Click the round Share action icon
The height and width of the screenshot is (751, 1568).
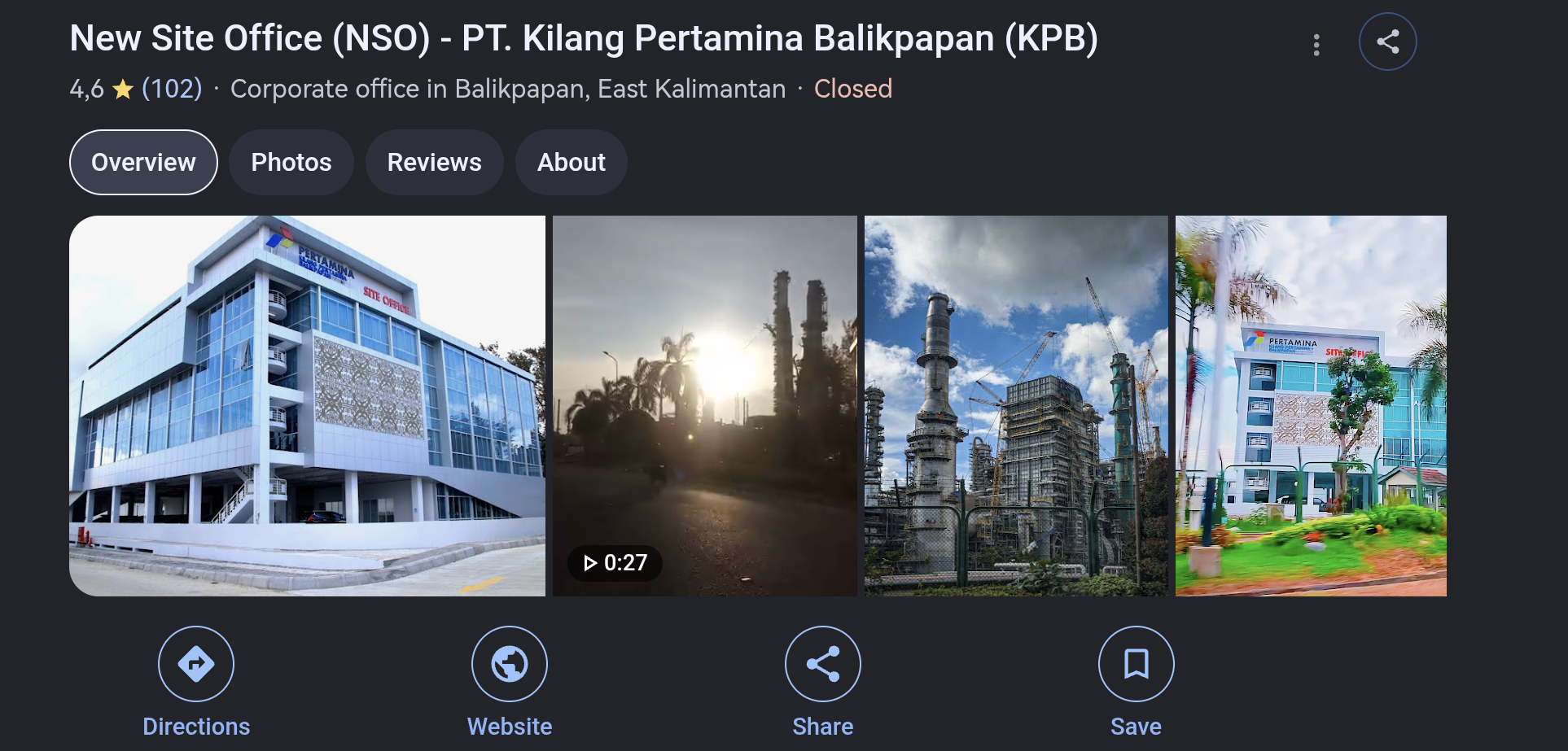[x=823, y=664]
